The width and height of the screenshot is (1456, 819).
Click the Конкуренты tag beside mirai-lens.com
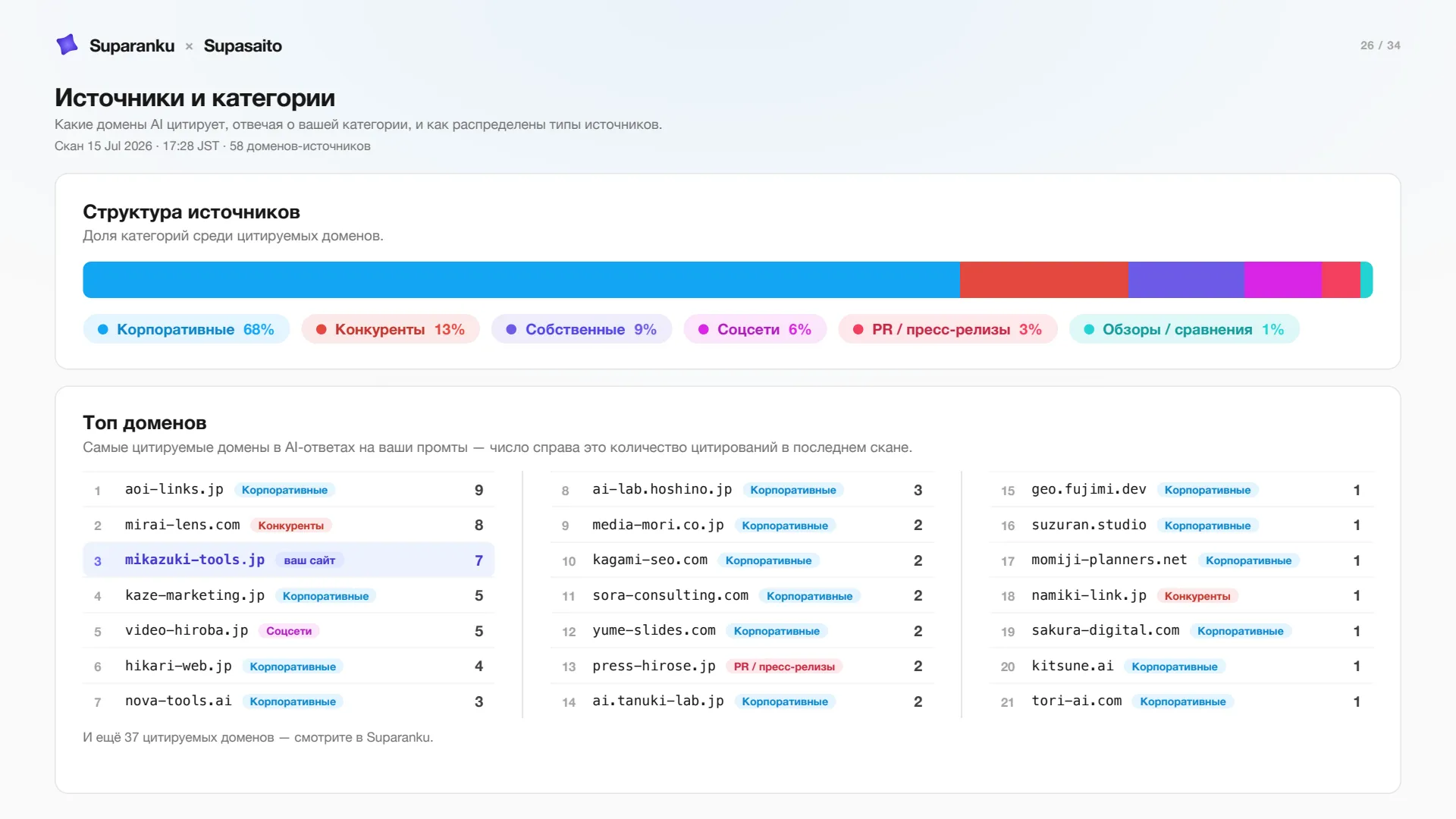tap(291, 526)
